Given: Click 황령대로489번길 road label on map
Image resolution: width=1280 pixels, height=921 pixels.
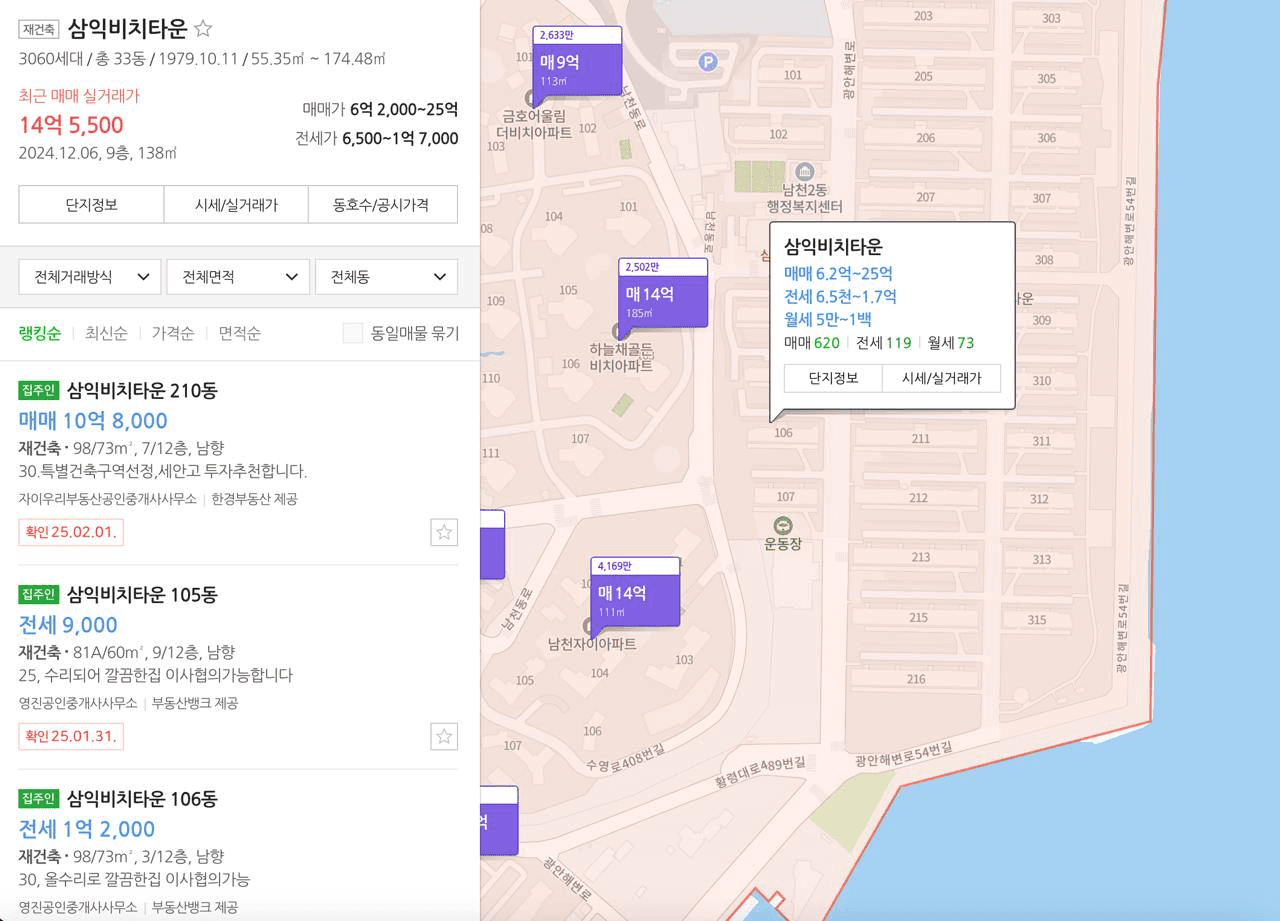Looking at the screenshot, I should pyautogui.click(x=760, y=772).
